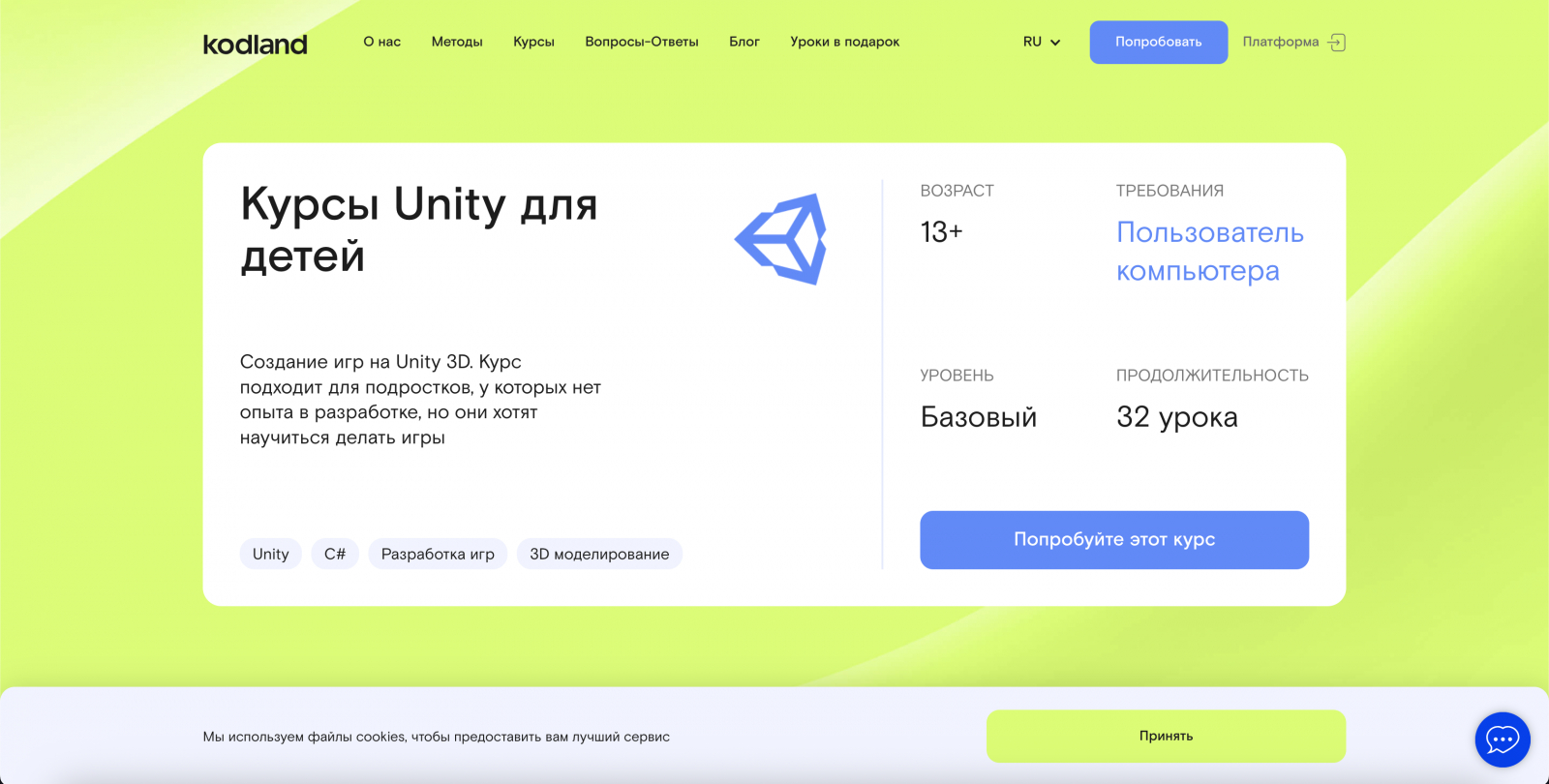Click the 'ВОЗРАСТ' label
The height and width of the screenshot is (784, 1549).
(957, 191)
